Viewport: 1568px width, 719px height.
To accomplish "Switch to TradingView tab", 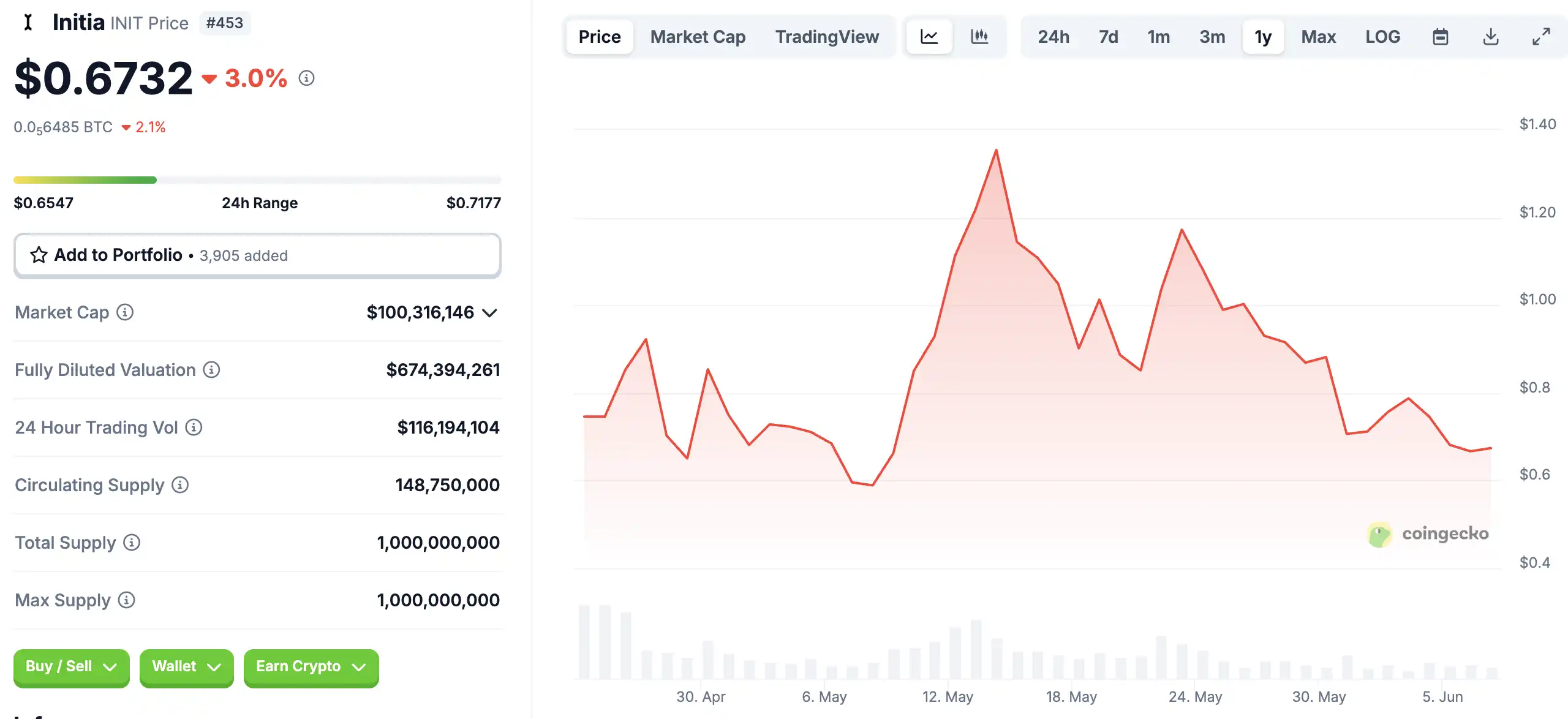I will (x=827, y=37).
